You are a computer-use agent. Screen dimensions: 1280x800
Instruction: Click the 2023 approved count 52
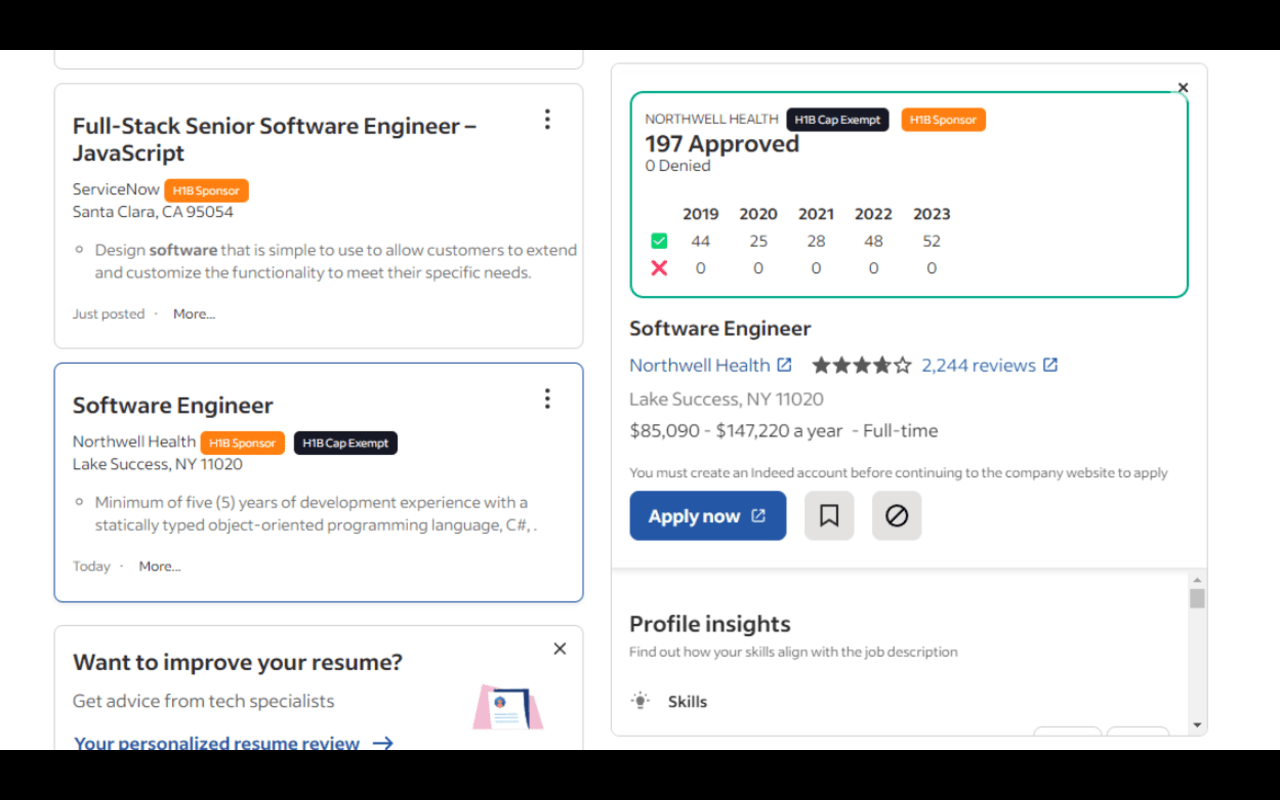tap(931, 241)
